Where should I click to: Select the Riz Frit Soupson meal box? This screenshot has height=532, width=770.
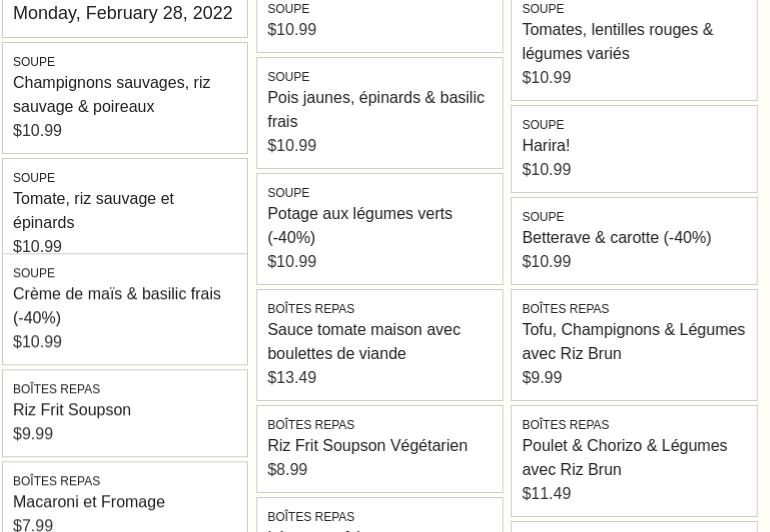[x=72, y=410]
